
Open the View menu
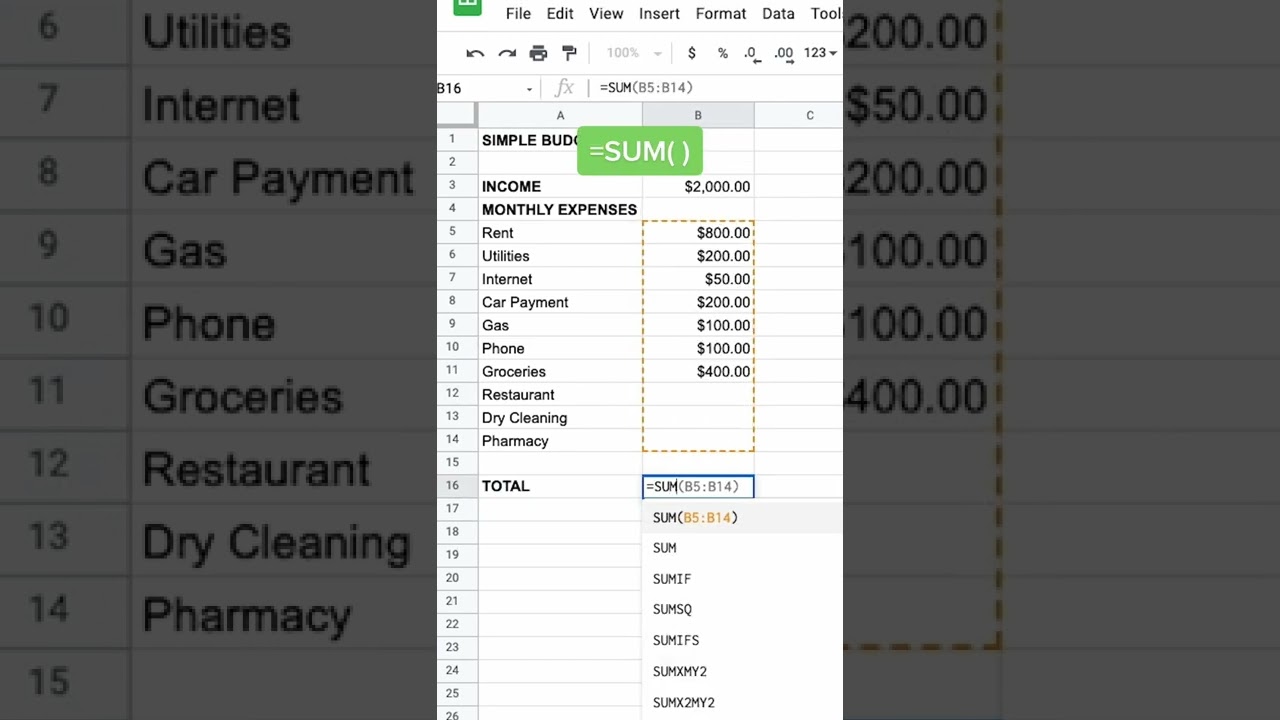point(606,13)
